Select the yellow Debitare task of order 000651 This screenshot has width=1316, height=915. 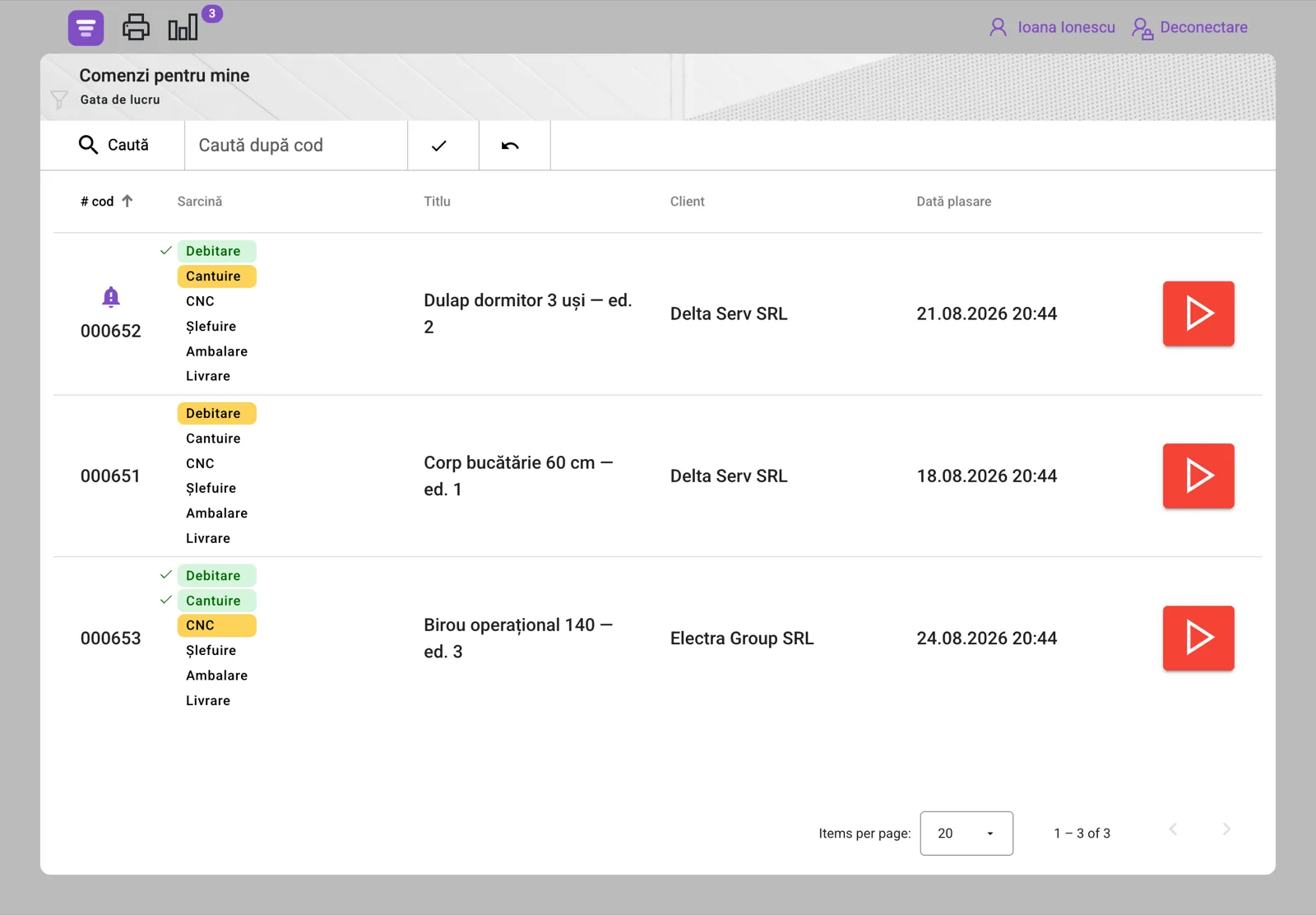click(x=217, y=413)
